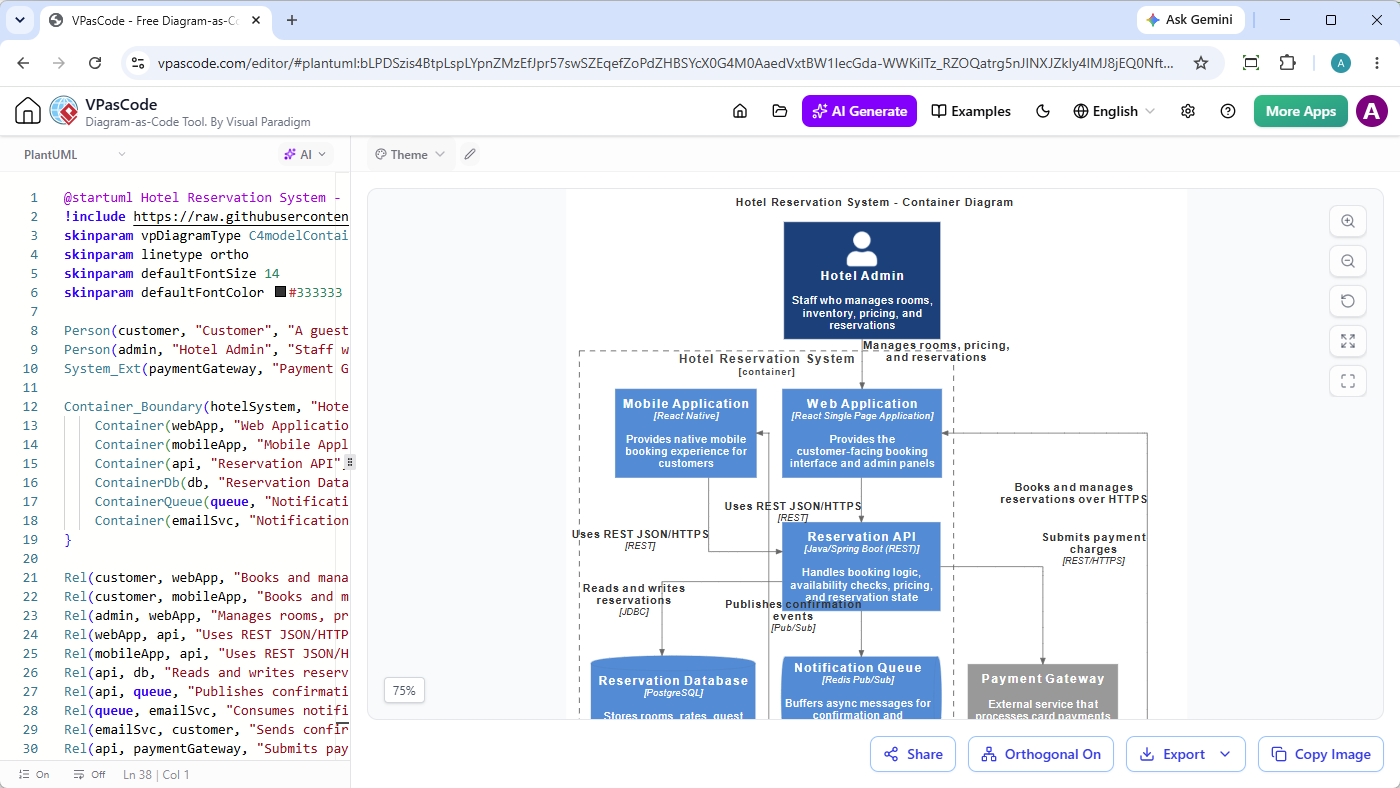Image resolution: width=1400 pixels, height=788 pixels.
Task: Click the Share button
Action: (912, 754)
